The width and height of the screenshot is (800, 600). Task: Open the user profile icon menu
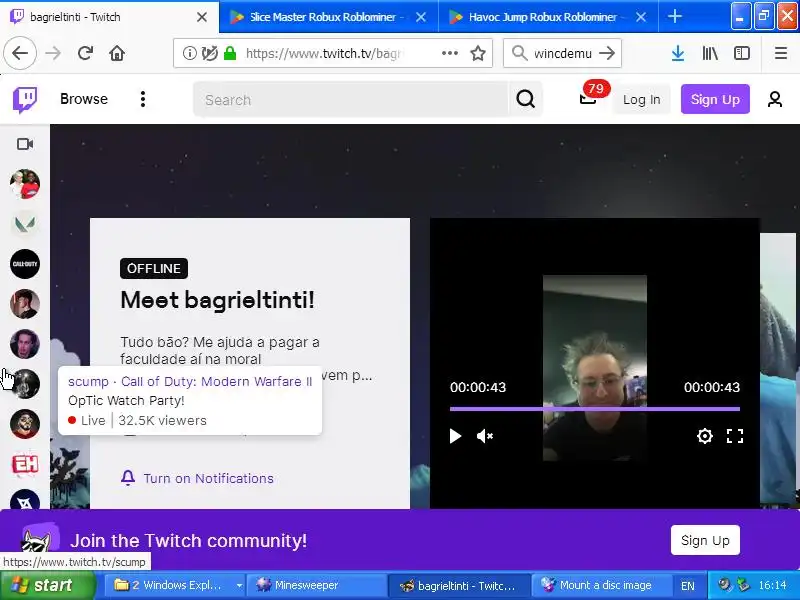click(774, 99)
